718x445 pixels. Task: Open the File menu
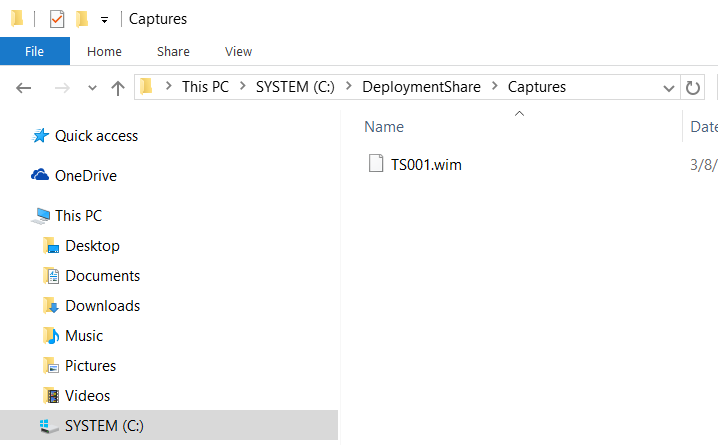point(35,51)
